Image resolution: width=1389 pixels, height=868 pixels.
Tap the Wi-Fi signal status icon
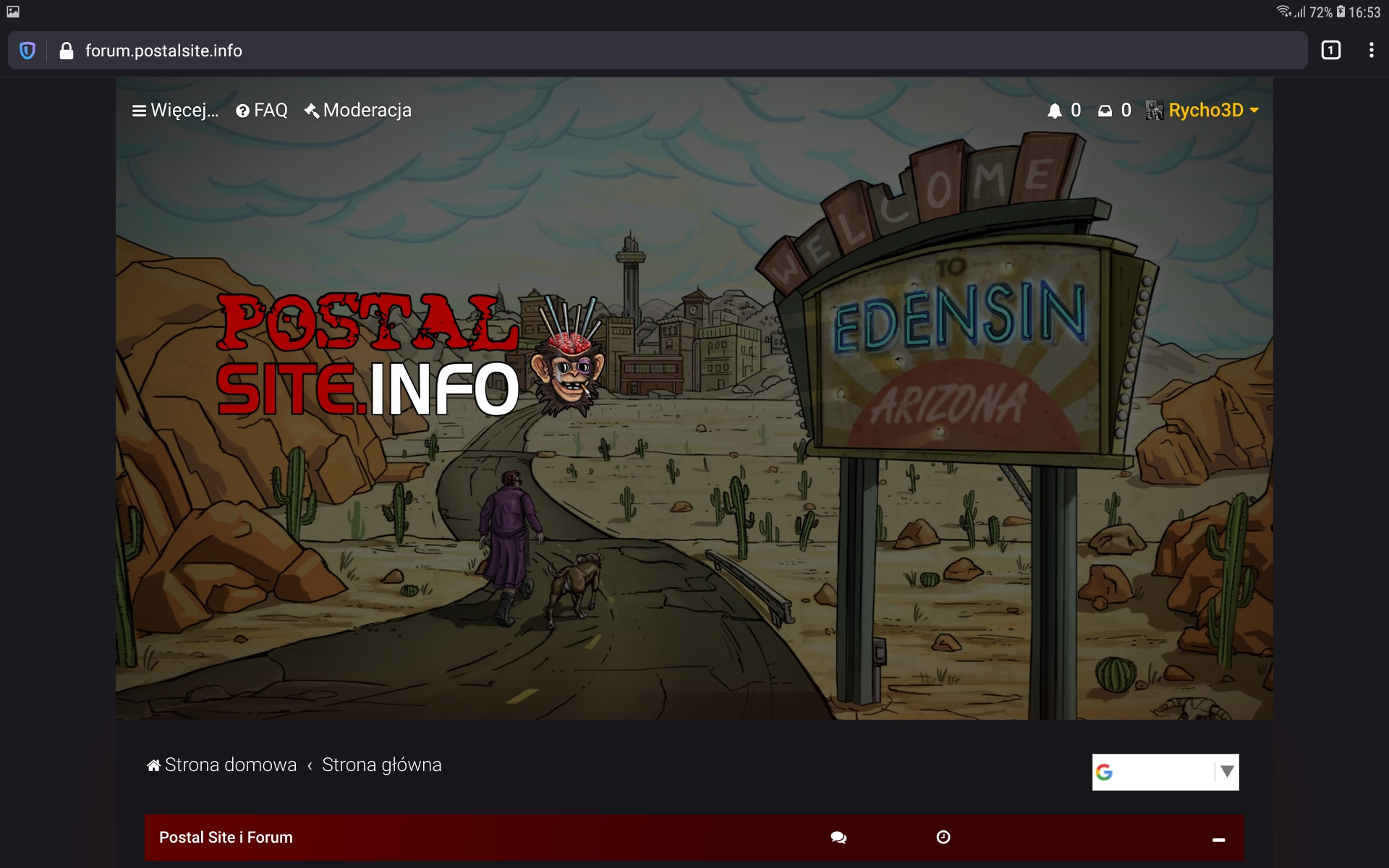click(1284, 12)
